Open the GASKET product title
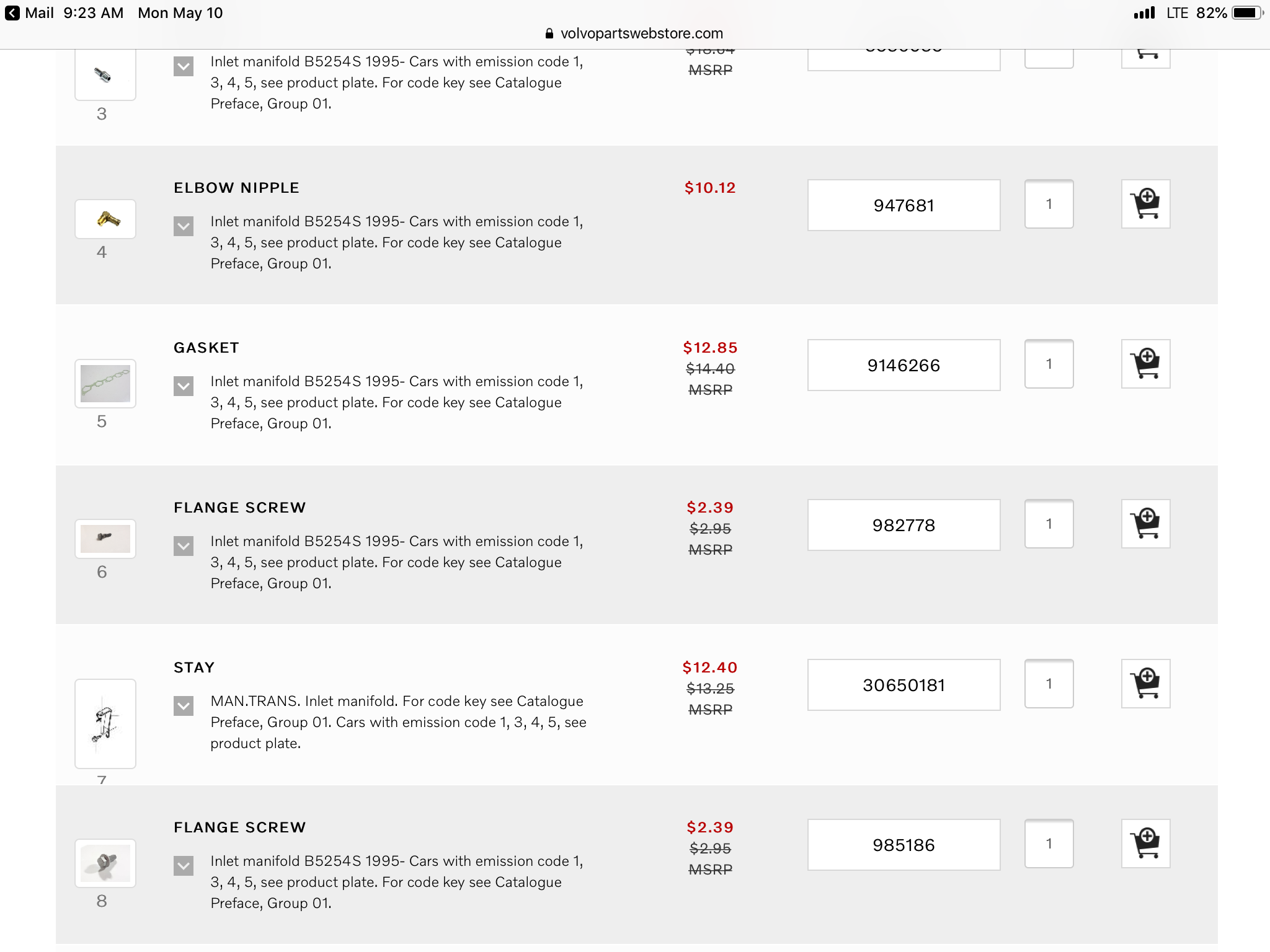Image resolution: width=1270 pixels, height=952 pixels. (x=206, y=348)
